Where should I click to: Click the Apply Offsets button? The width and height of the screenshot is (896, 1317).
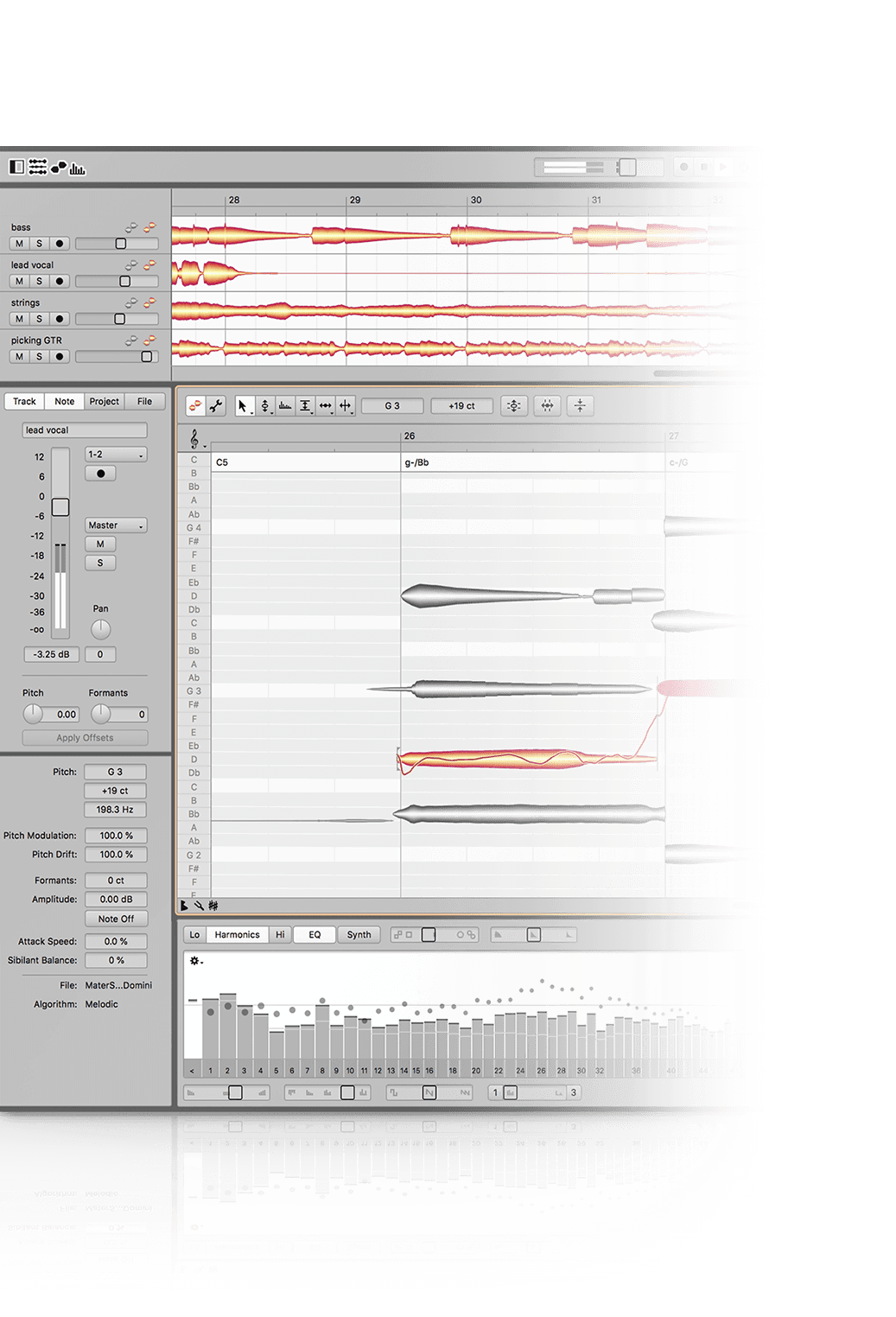coord(85,738)
